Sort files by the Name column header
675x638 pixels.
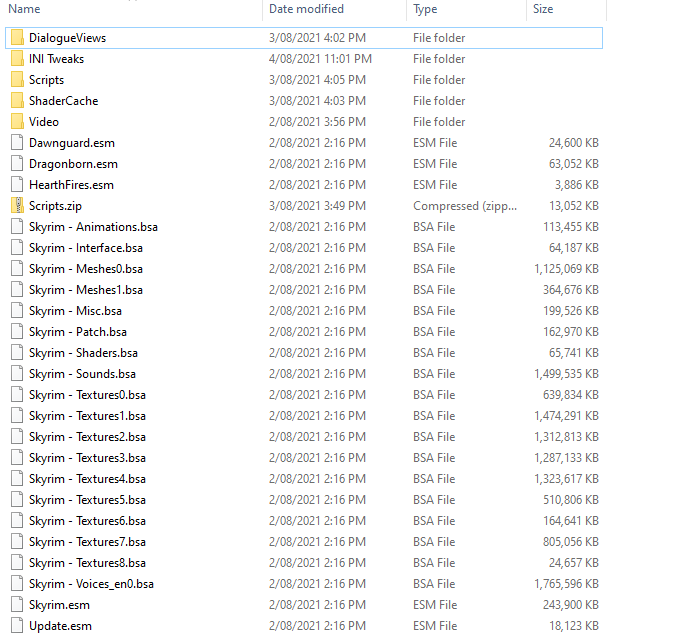tap(24, 9)
